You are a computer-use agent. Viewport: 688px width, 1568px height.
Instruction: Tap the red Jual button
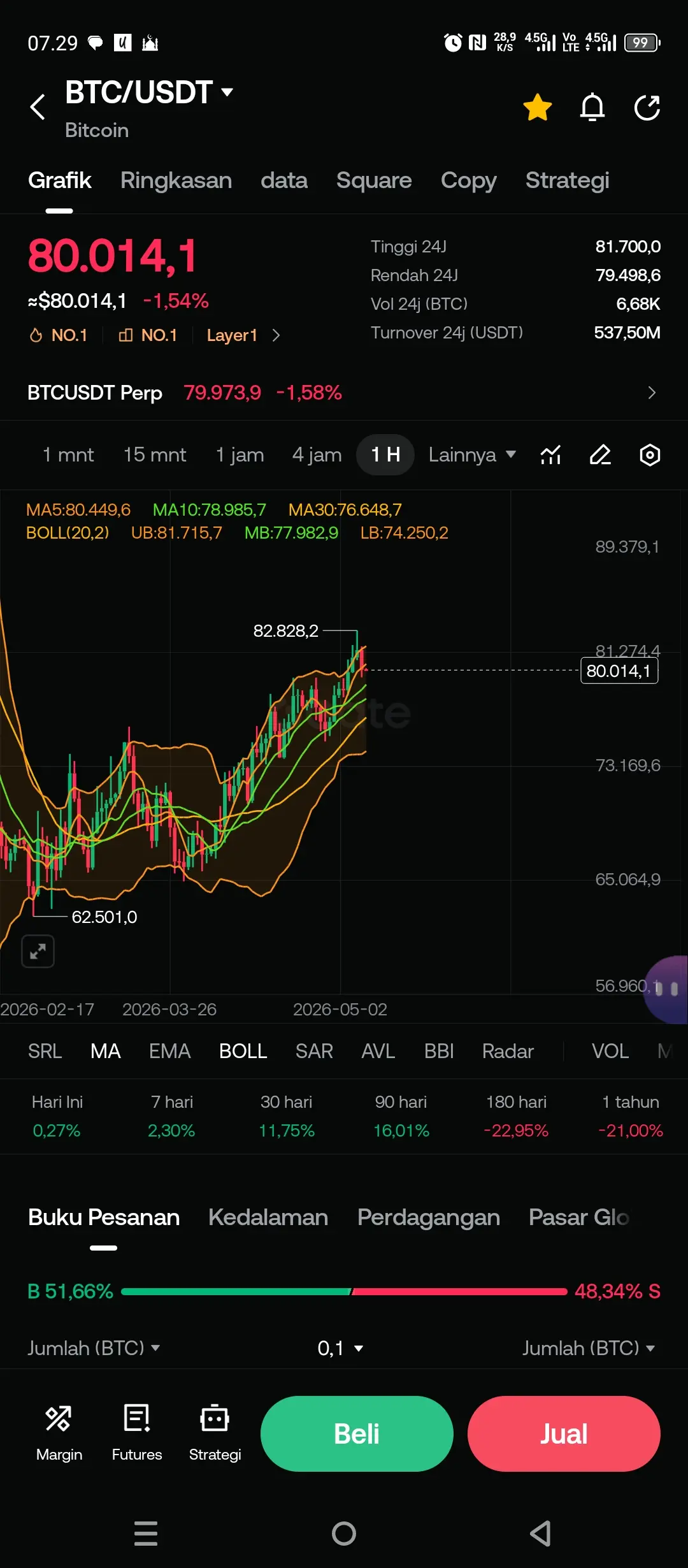pyautogui.click(x=564, y=1434)
